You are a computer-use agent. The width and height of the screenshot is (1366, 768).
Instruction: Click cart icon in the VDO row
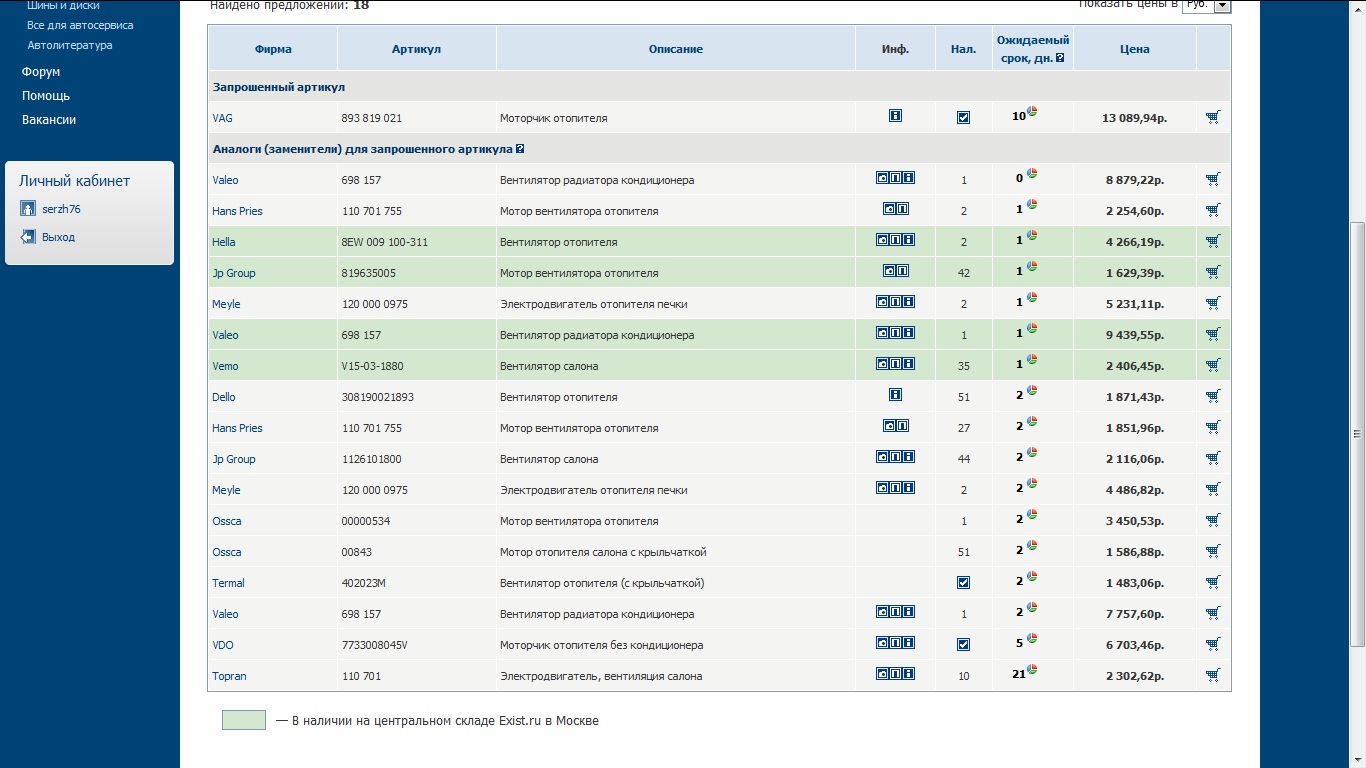point(1213,644)
